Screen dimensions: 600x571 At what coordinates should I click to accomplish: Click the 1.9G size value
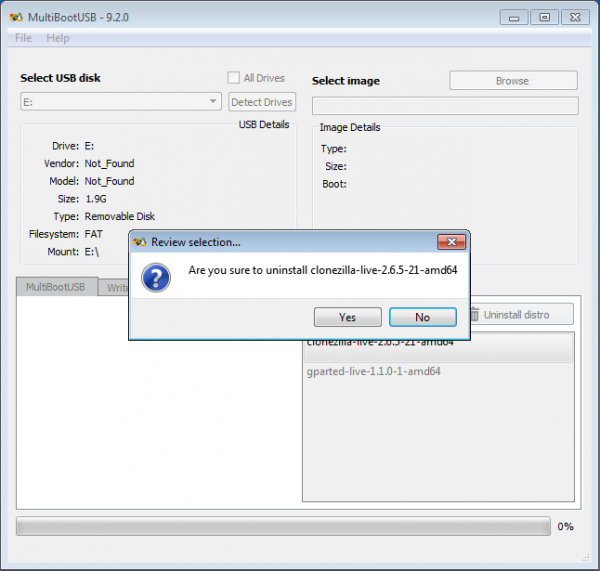click(96, 199)
